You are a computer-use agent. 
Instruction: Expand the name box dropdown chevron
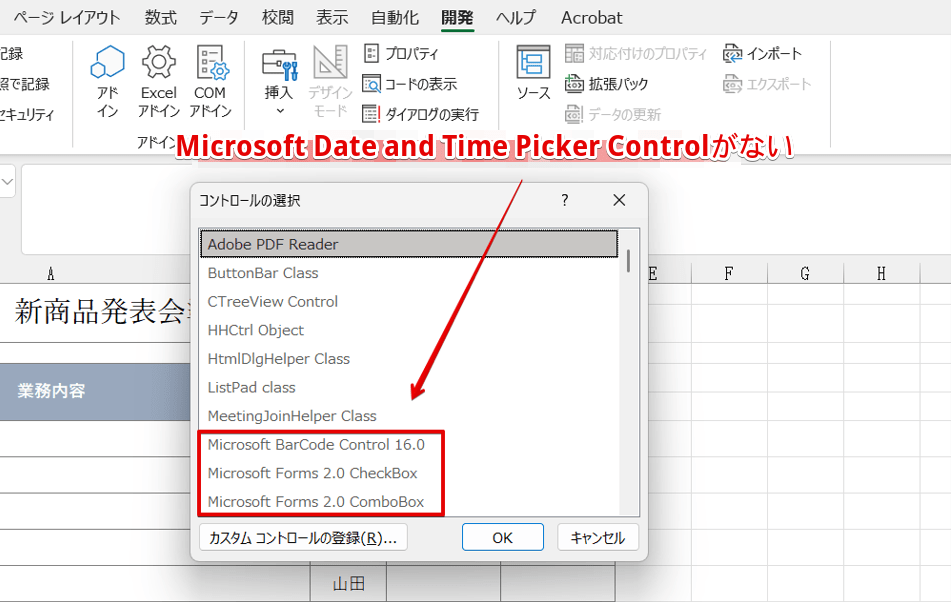pyautogui.click(x=7, y=181)
